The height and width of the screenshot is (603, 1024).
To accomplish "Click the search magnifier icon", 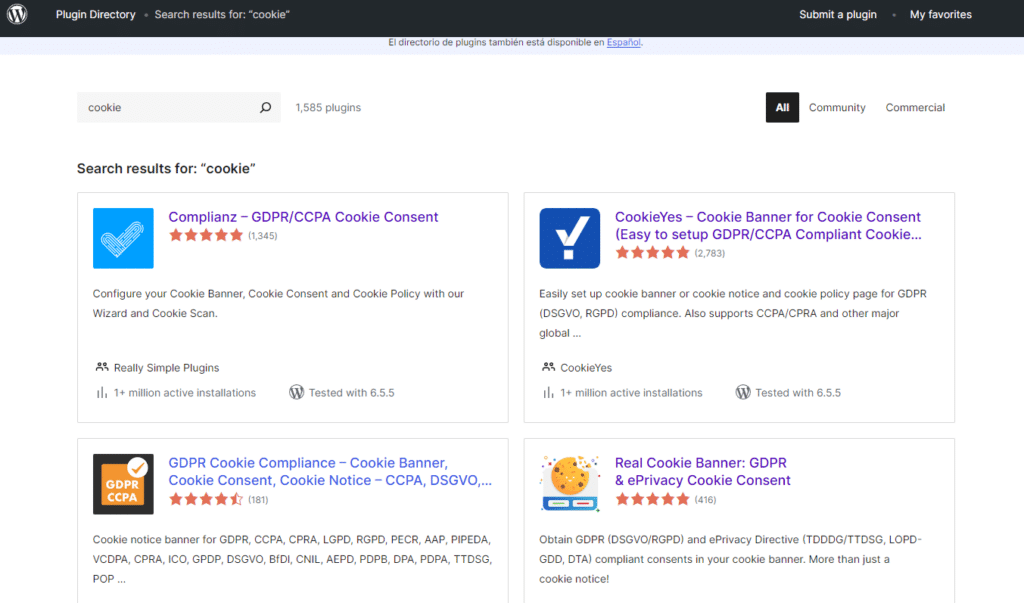I will pyautogui.click(x=265, y=107).
